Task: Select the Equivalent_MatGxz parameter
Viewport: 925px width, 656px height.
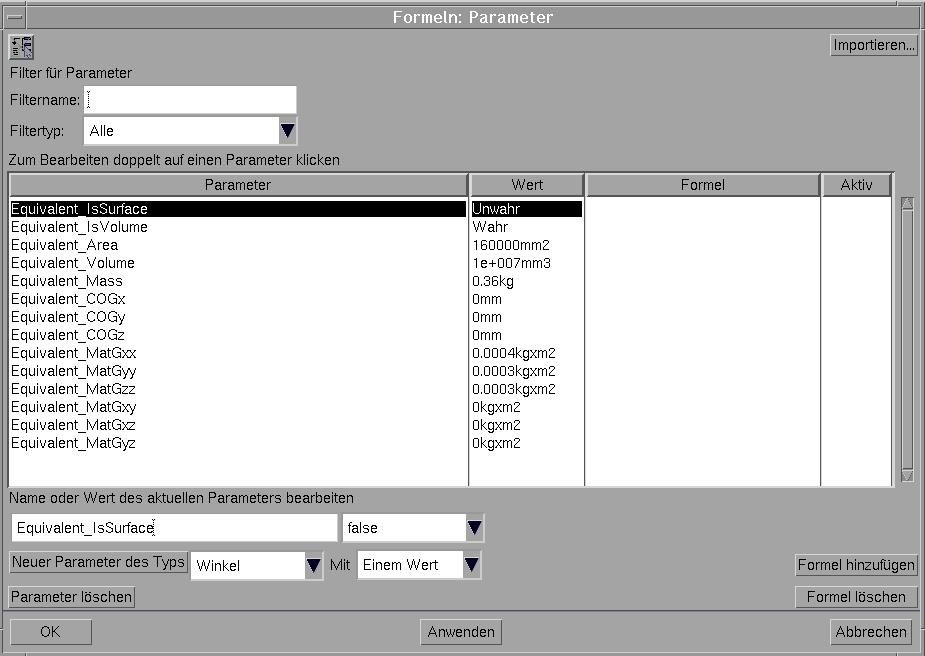Action: coord(73,425)
